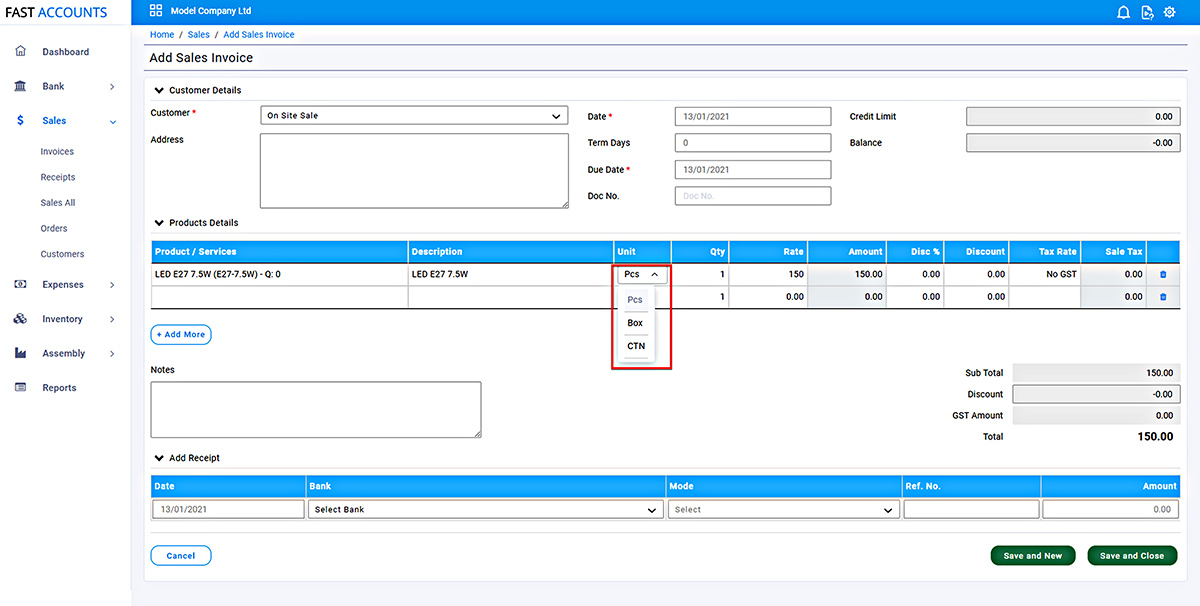Click the Notes text area
Viewport: 1200px width, 606px height.
pyautogui.click(x=316, y=409)
